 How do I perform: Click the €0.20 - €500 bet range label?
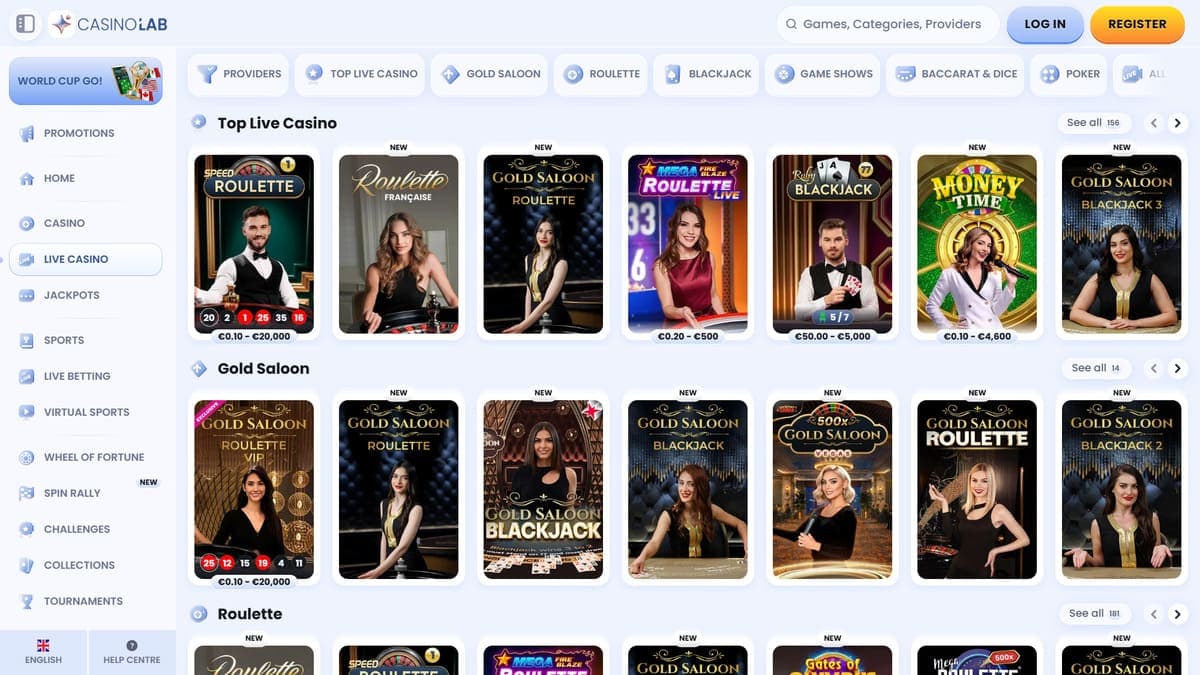[x=688, y=337]
